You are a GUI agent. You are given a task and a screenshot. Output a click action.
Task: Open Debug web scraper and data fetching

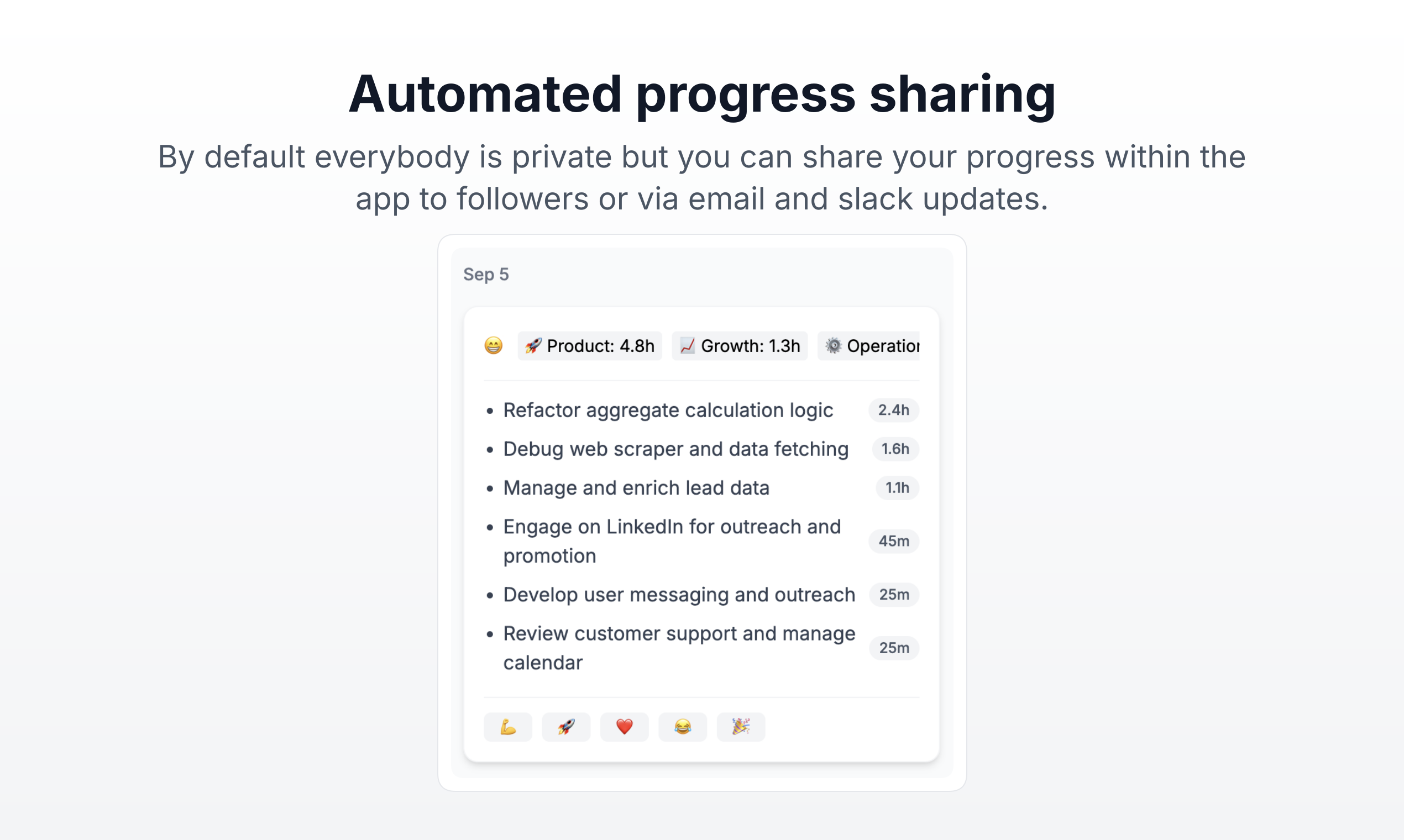pos(675,449)
